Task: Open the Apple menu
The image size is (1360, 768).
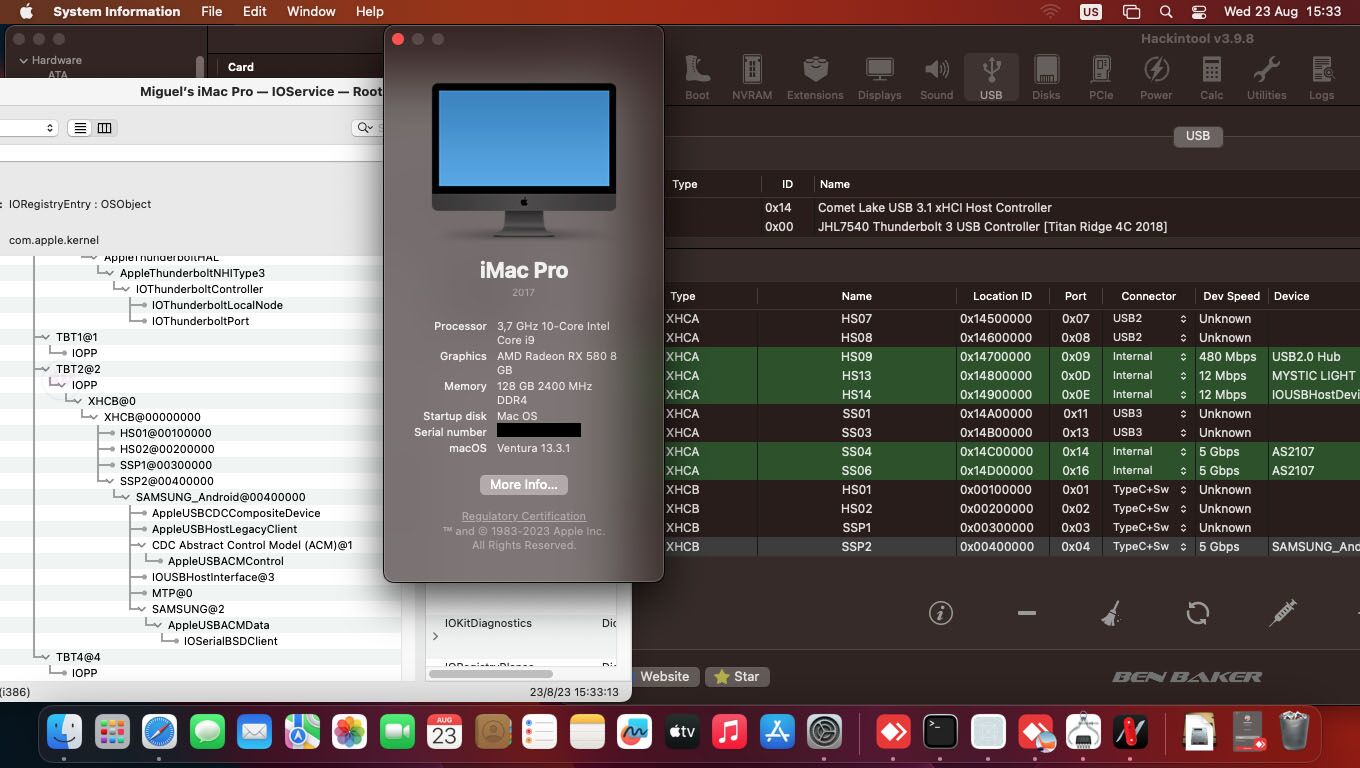Action: tap(26, 12)
